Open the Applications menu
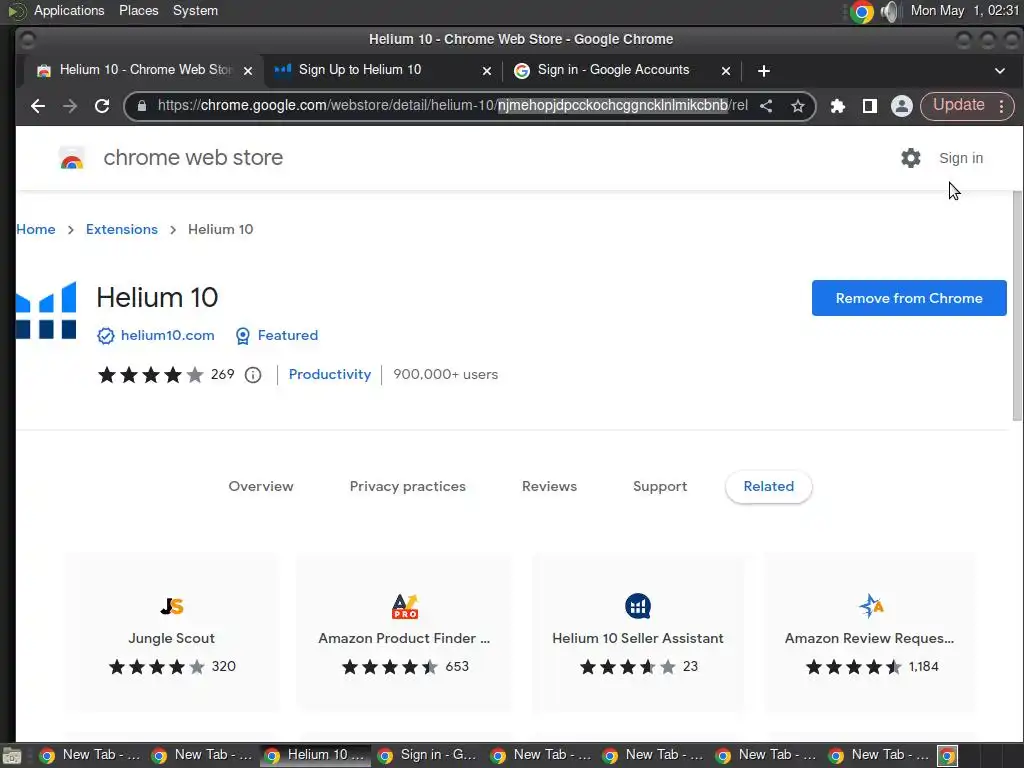This screenshot has width=1024, height=768. coord(69,10)
